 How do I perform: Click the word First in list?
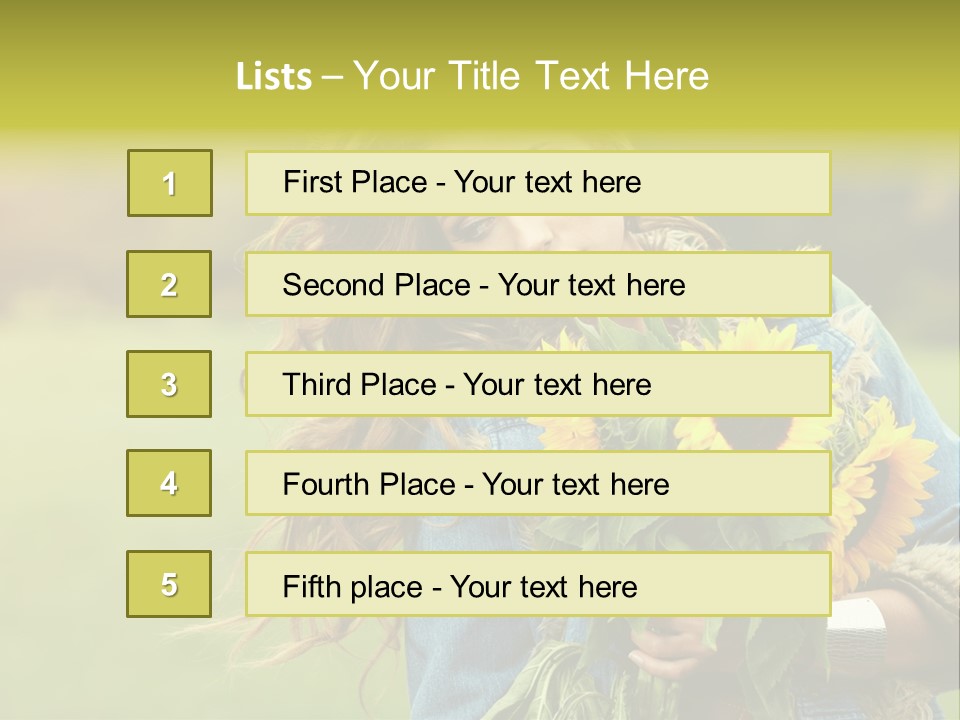coord(309,182)
